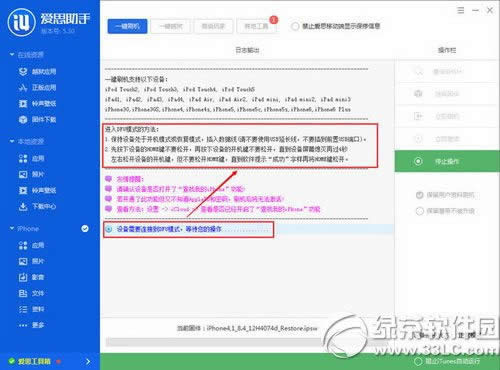Click the iPhone supported devices line

pyautogui.click(x=228, y=109)
